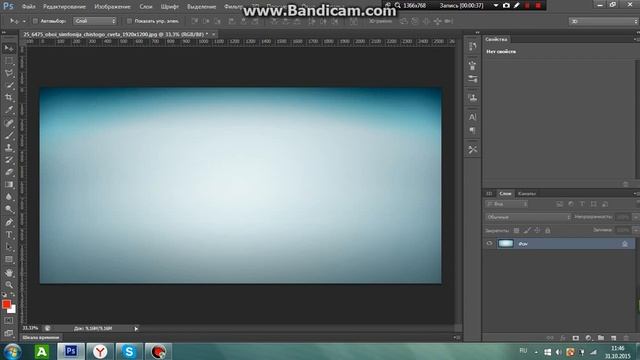
Task: Close the open document tab
Action: pyautogui.click(x=213, y=34)
